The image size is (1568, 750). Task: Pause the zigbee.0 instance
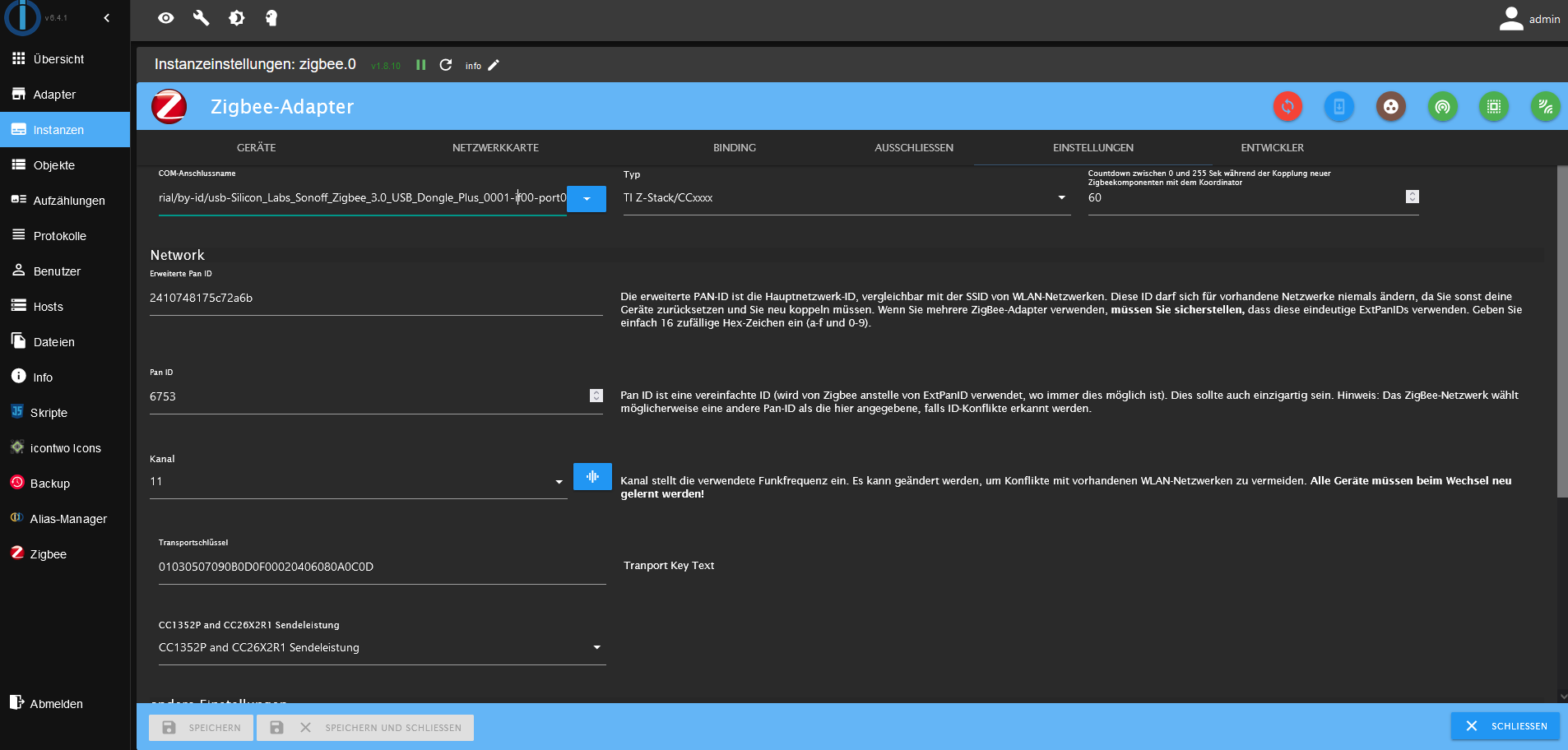(421, 65)
